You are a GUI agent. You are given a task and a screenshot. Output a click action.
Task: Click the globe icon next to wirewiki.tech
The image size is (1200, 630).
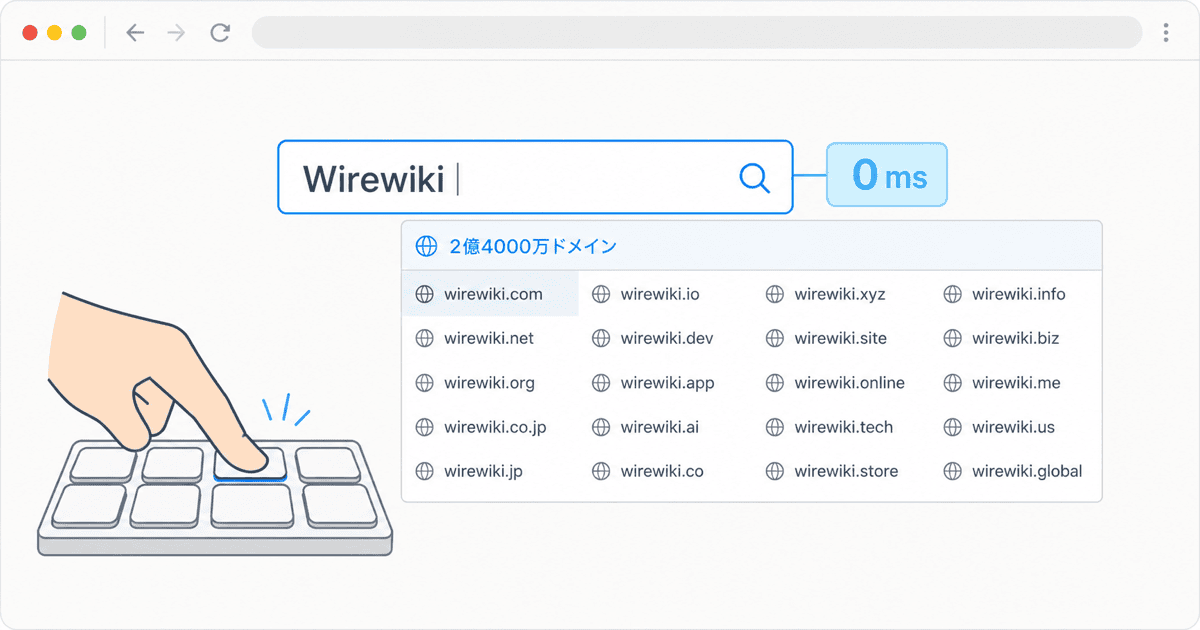click(775, 427)
